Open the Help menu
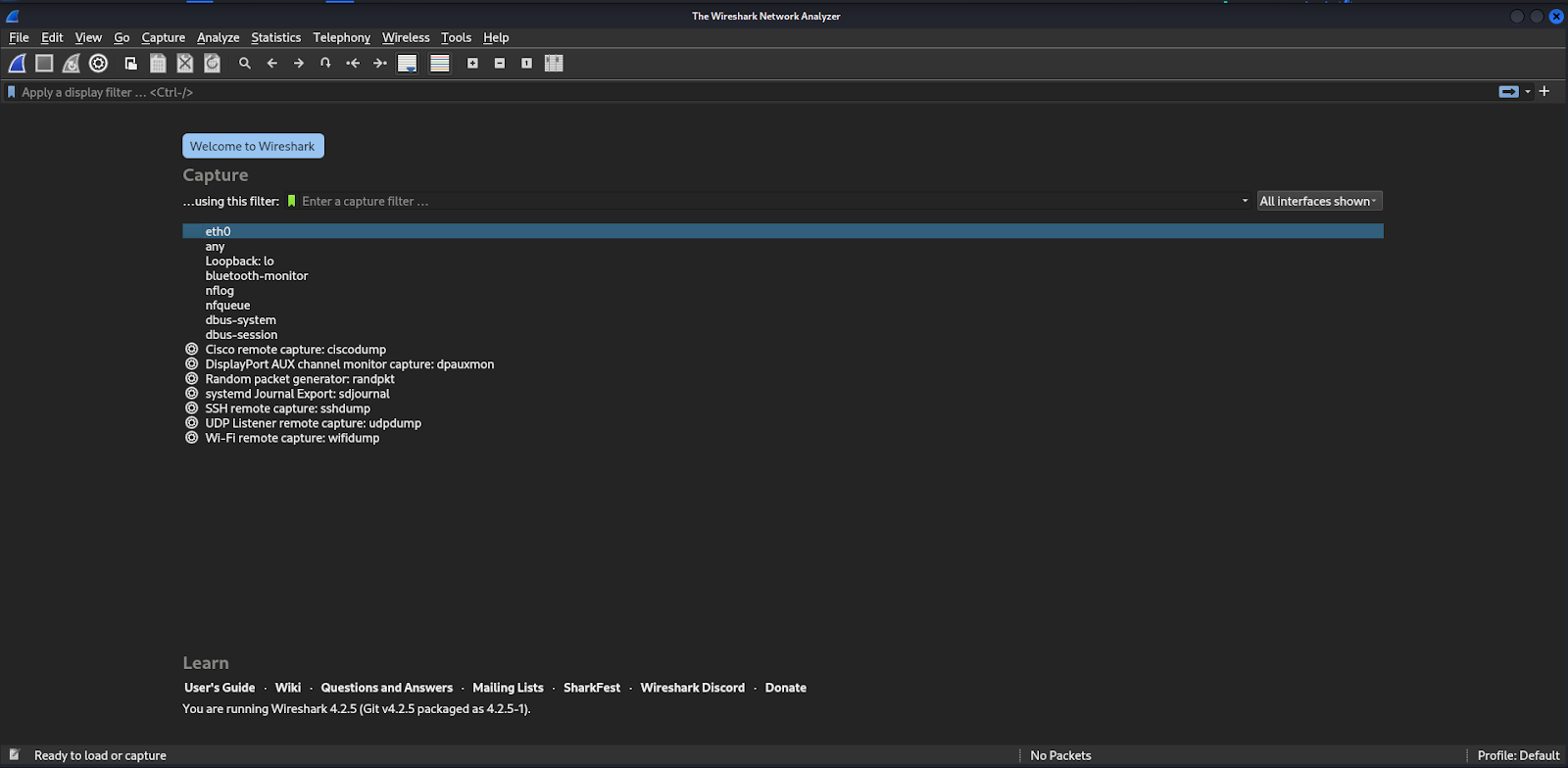This screenshot has width=1568, height=768. pos(496,37)
